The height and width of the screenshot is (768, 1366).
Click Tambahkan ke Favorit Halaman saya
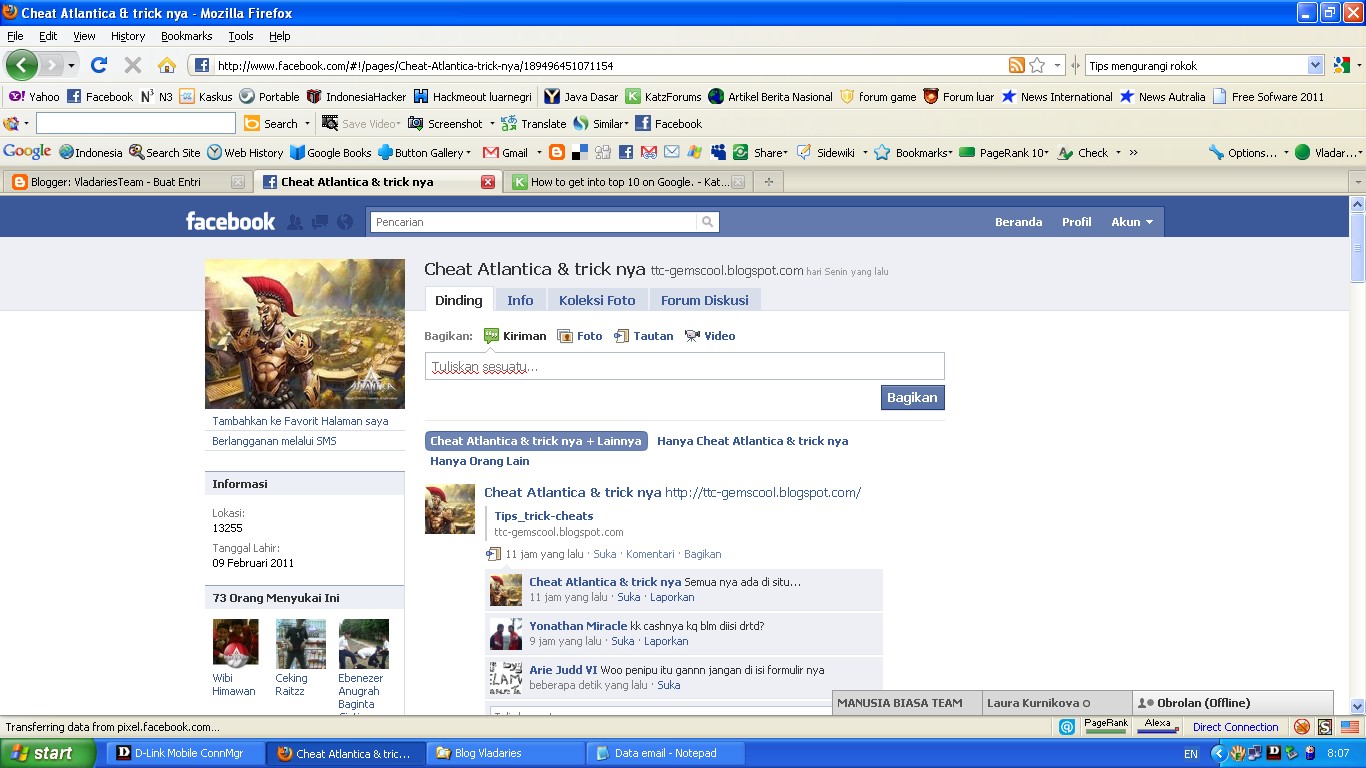(300, 421)
